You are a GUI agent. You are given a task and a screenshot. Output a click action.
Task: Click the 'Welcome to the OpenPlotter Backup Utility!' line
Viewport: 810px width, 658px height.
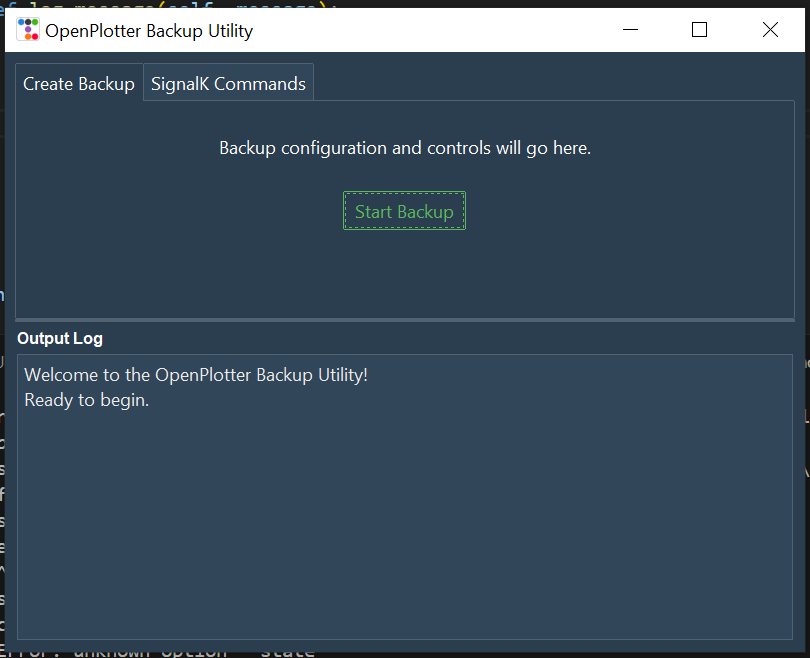tap(196, 375)
